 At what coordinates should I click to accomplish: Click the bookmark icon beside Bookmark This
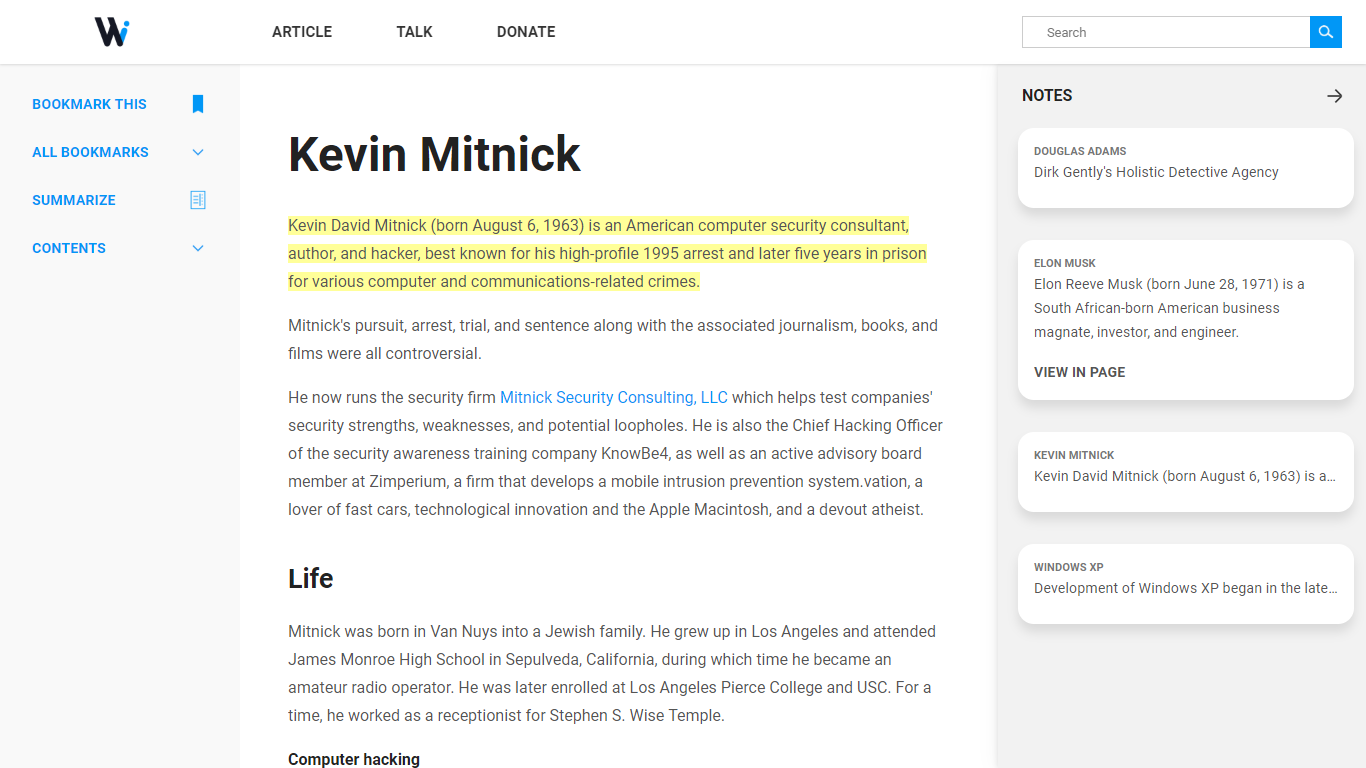pos(198,104)
